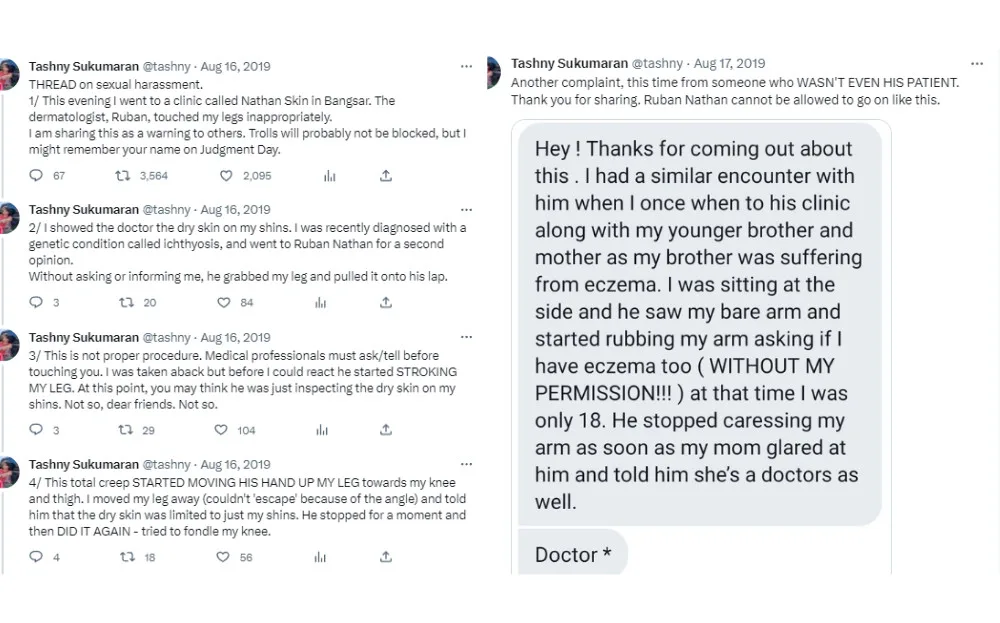Like the fourth tweet with 56 likes
1000x623 pixels.
click(226, 557)
